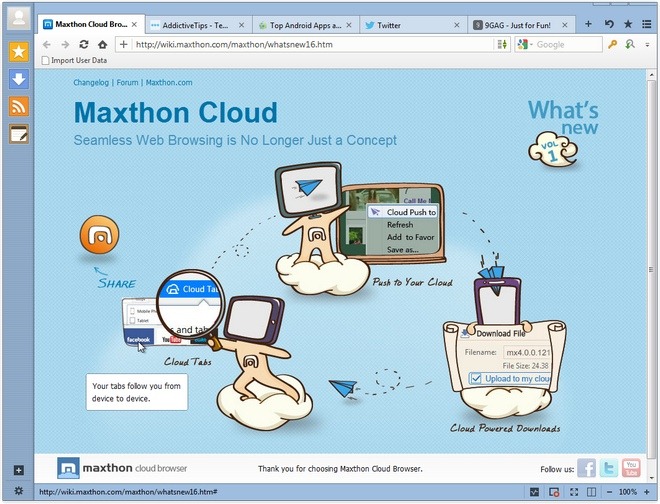Screen dimensions: 660x504
Task: Open the Downloads sidebar icon
Action: [x=19, y=79]
